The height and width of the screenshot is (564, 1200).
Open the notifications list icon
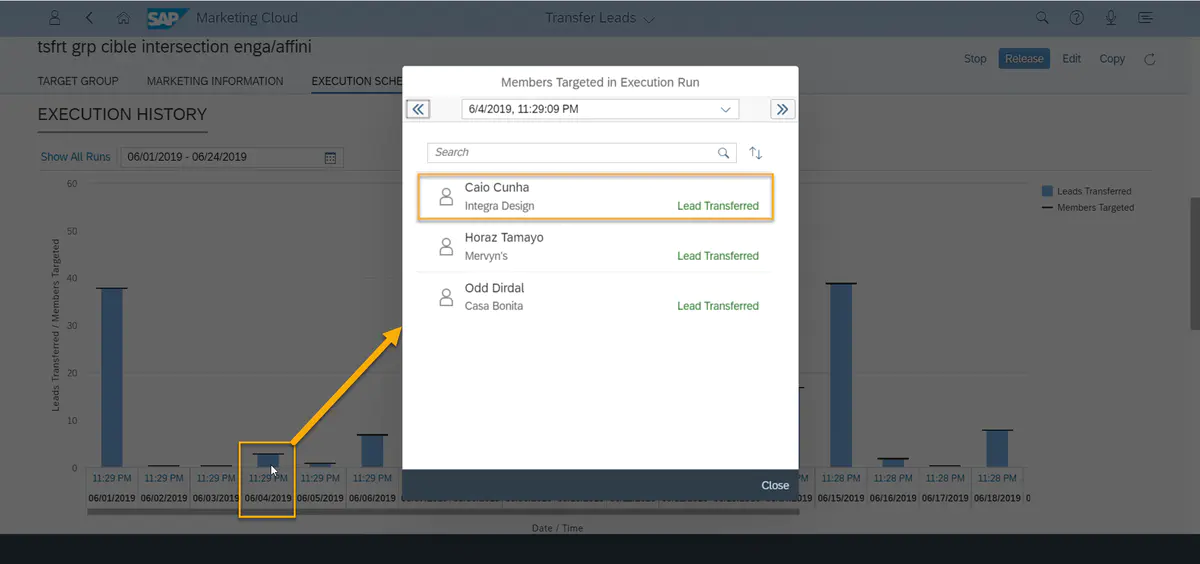click(1145, 18)
